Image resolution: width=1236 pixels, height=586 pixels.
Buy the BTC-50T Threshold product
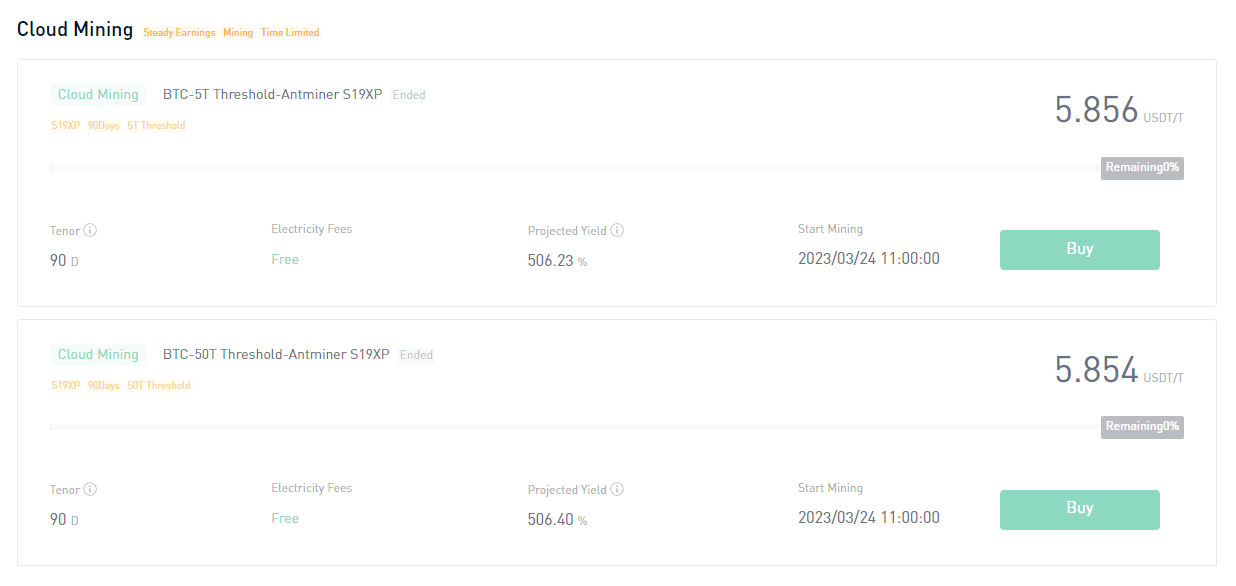pyautogui.click(x=1079, y=508)
